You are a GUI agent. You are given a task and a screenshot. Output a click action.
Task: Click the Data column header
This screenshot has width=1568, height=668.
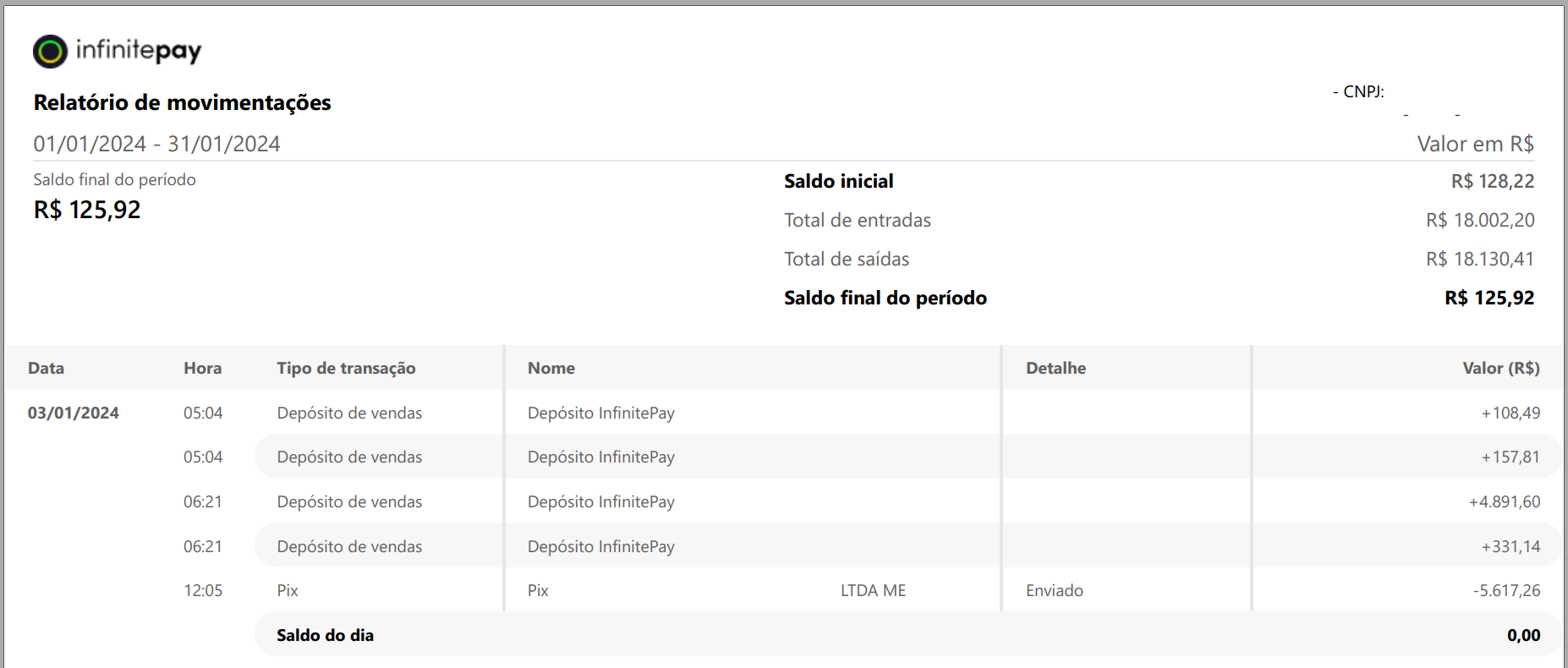(46, 368)
